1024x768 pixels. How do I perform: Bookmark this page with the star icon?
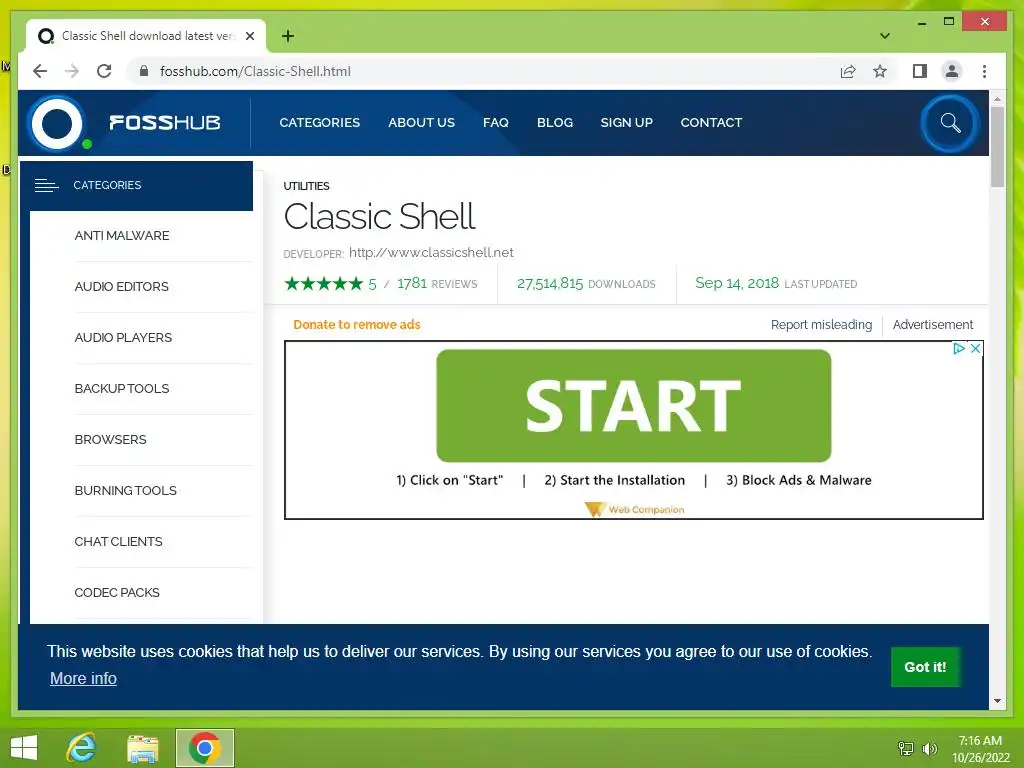pyautogui.click(x=880, y=71)
